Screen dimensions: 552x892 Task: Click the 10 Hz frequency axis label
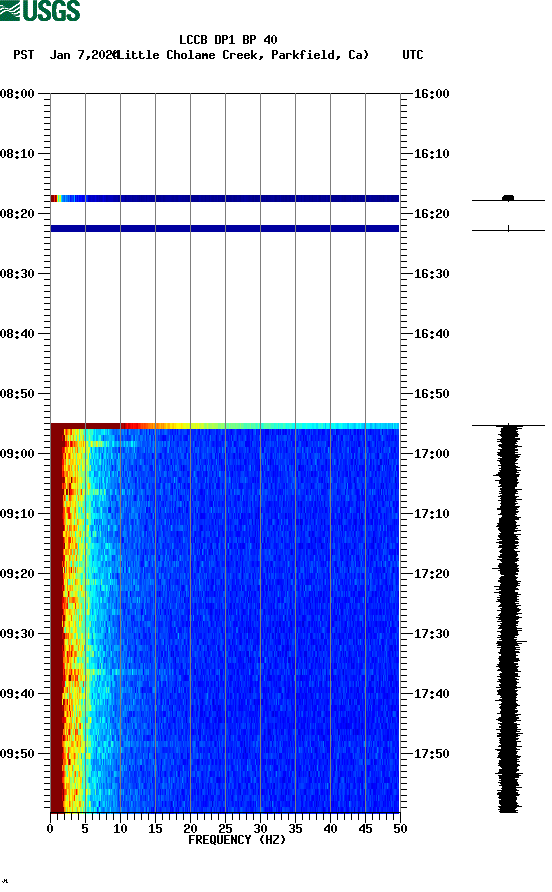coord(120,829)
